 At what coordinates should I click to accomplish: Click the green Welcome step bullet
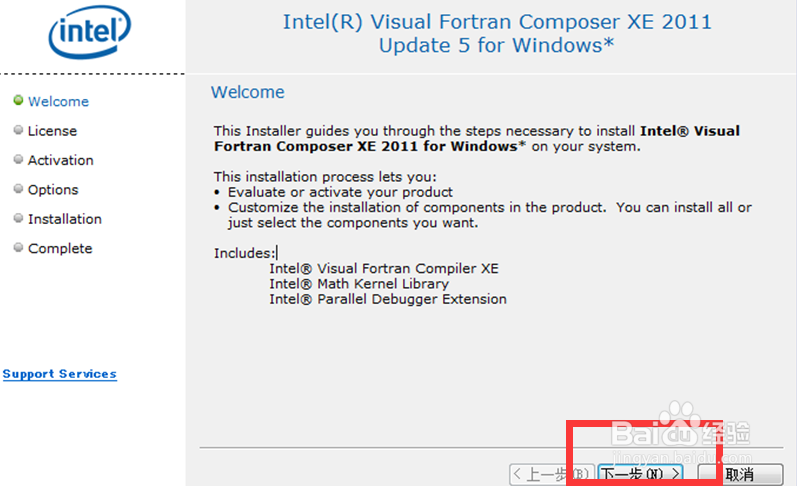click(18, 100)
